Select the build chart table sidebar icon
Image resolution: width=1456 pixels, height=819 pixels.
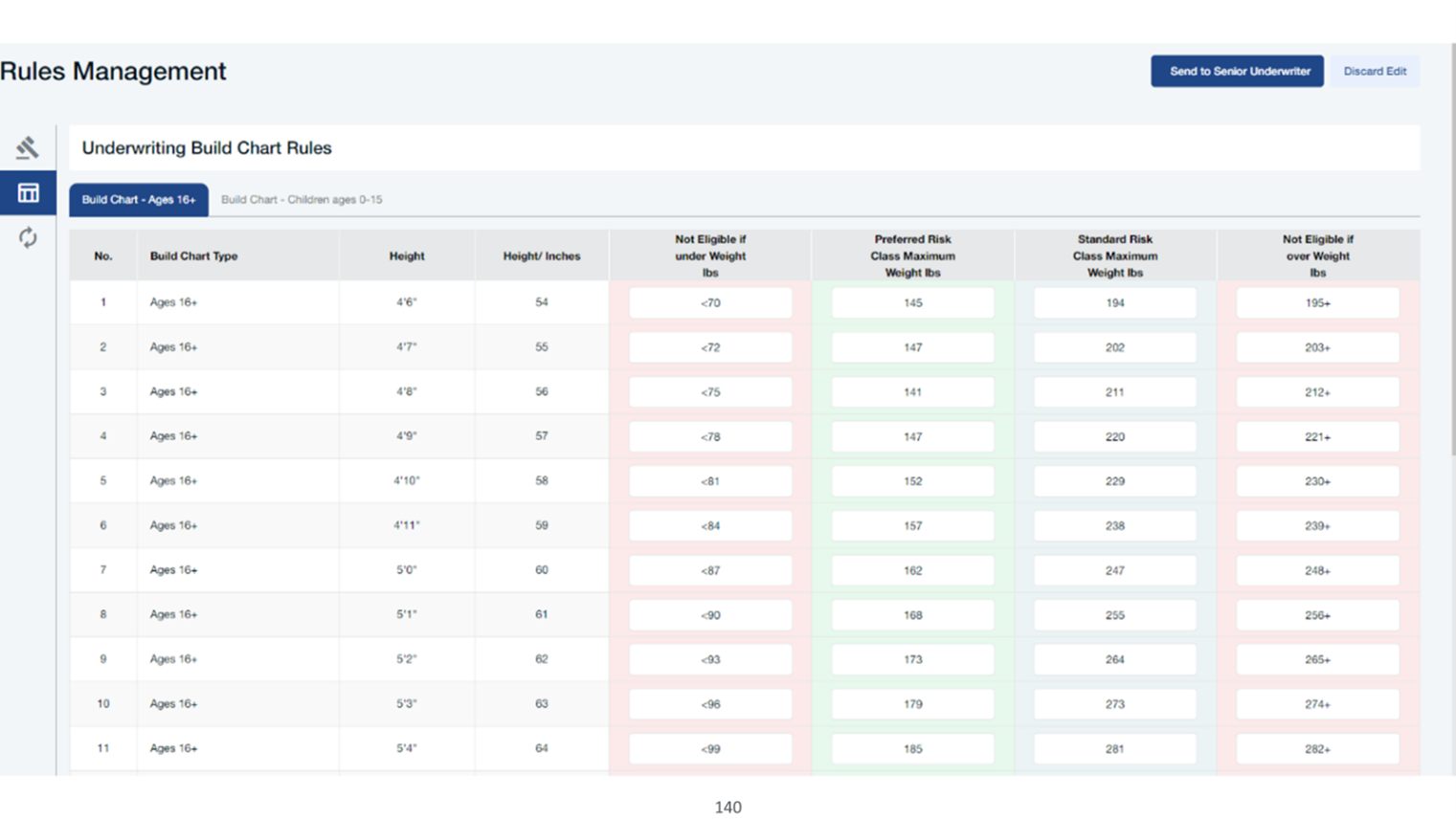[28, 193]
